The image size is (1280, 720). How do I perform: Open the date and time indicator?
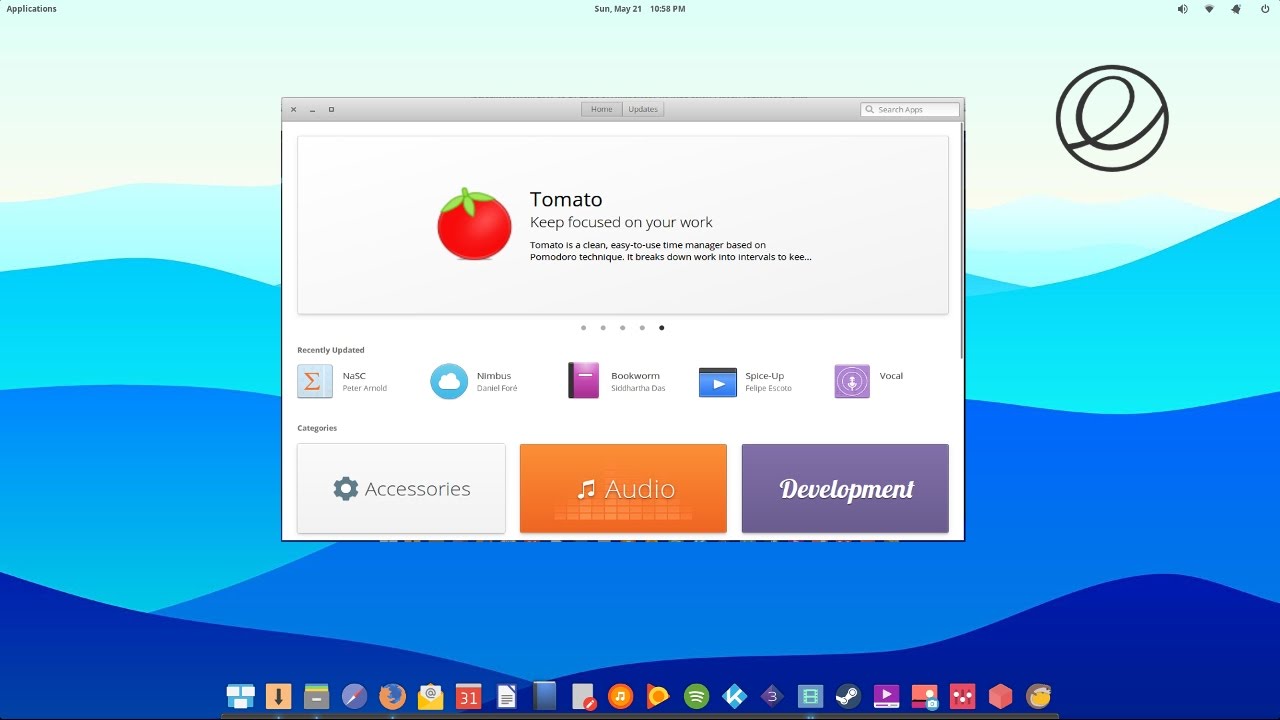click(640, 9)
